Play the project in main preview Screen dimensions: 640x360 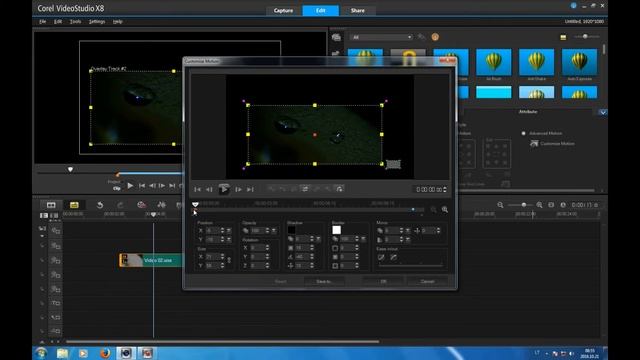[130, 186]
